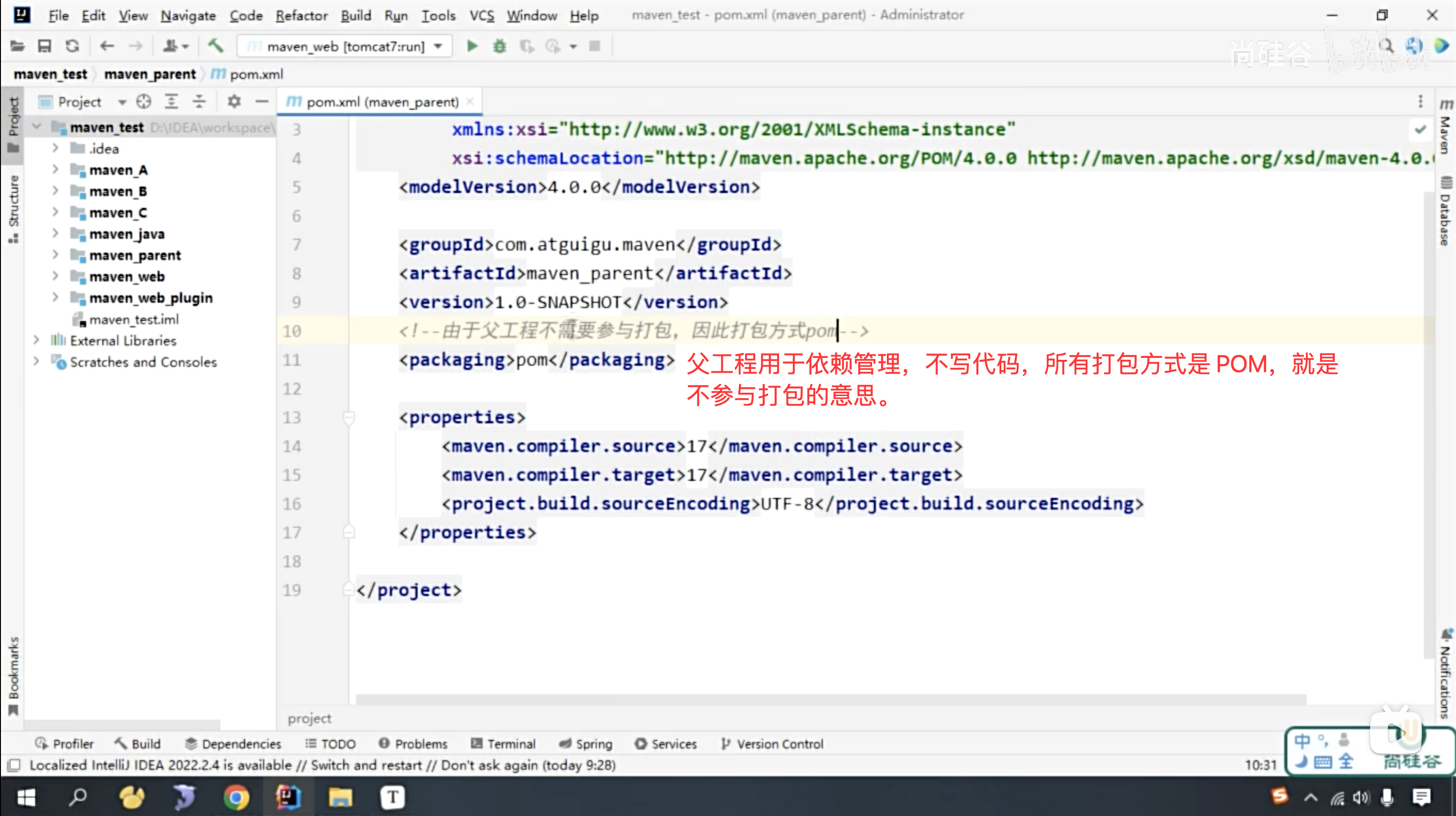Click the Build project hammer icon
The width and height of the screenshot is (1456, 816).
click(215, 46)
